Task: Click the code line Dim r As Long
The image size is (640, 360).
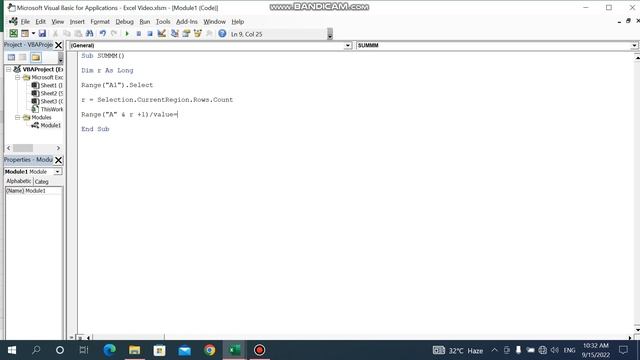Action: (x=107, y=70)
